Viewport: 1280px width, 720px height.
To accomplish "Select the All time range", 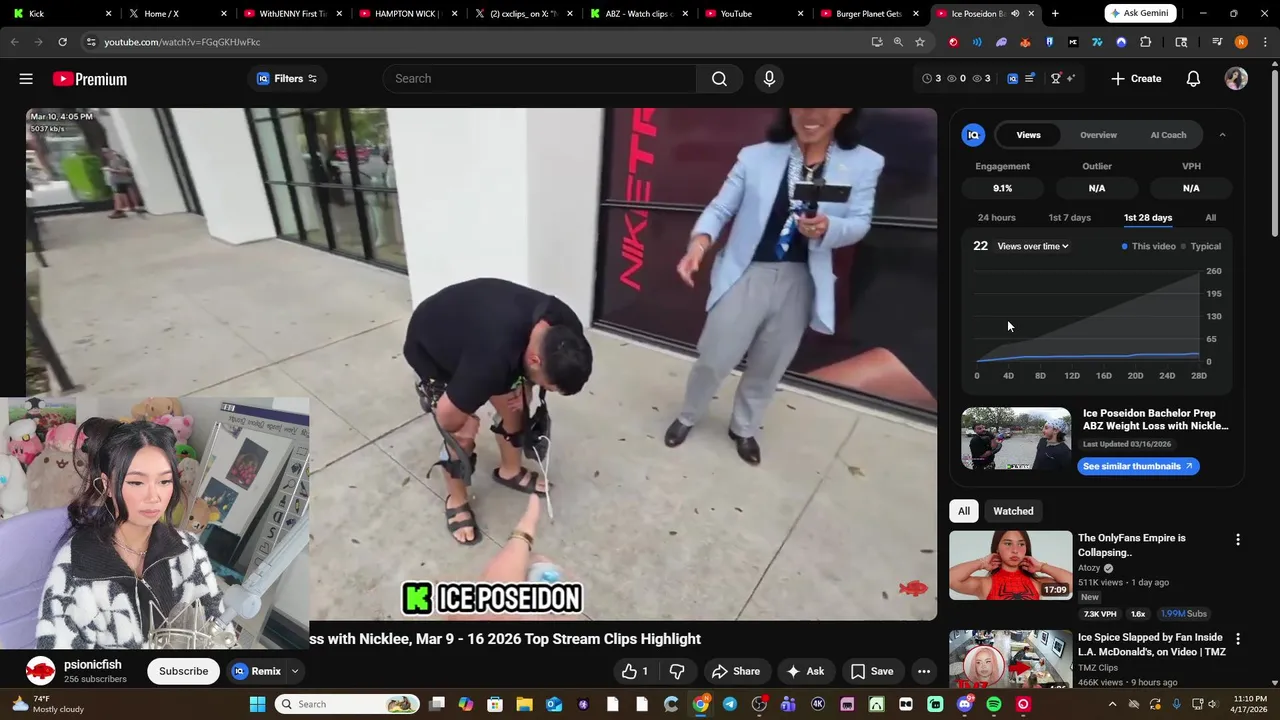I will pyautogui.click(x=1210, y=217).
